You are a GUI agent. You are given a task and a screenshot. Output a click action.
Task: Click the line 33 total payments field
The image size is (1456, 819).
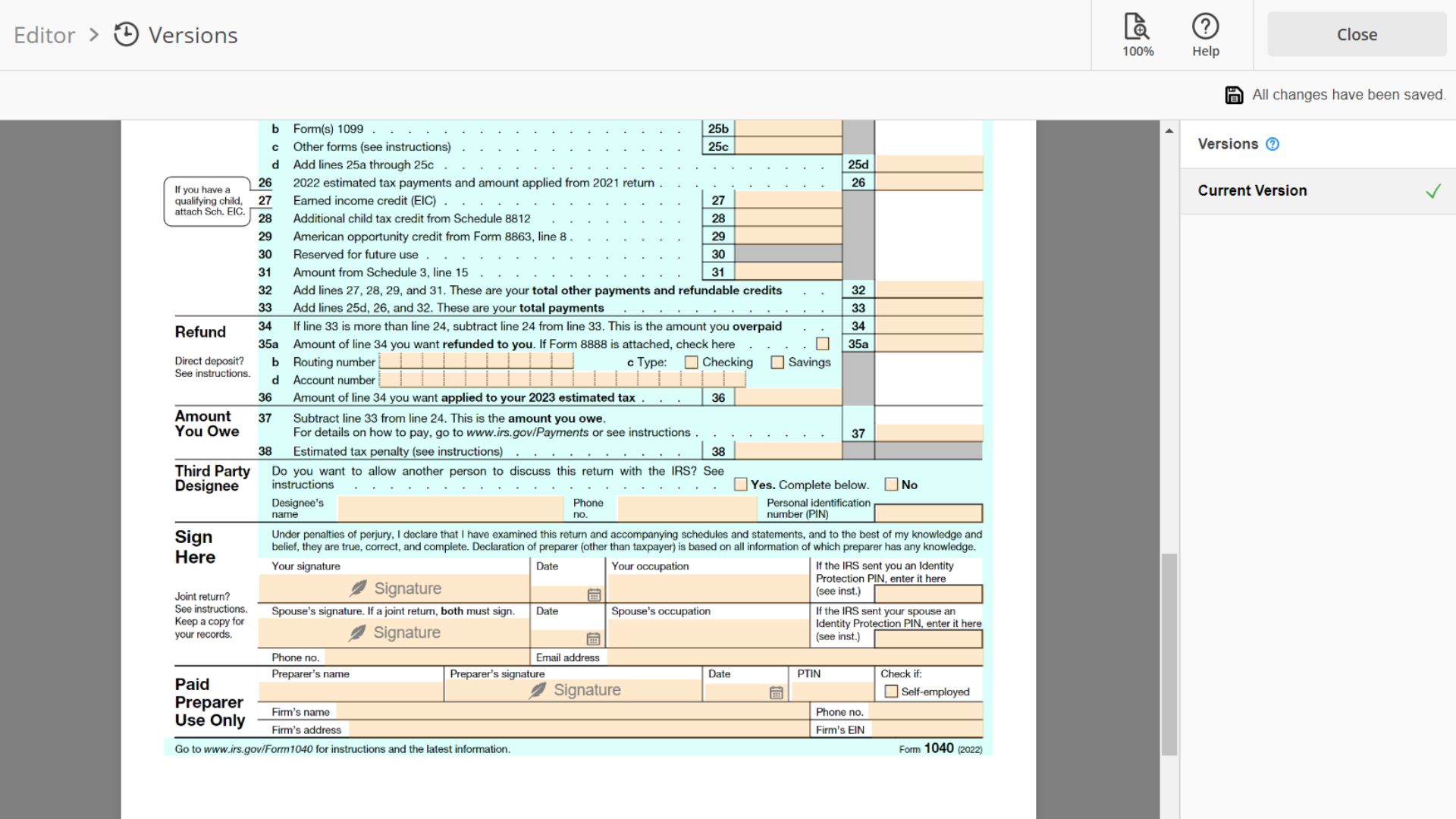[929, 308]
